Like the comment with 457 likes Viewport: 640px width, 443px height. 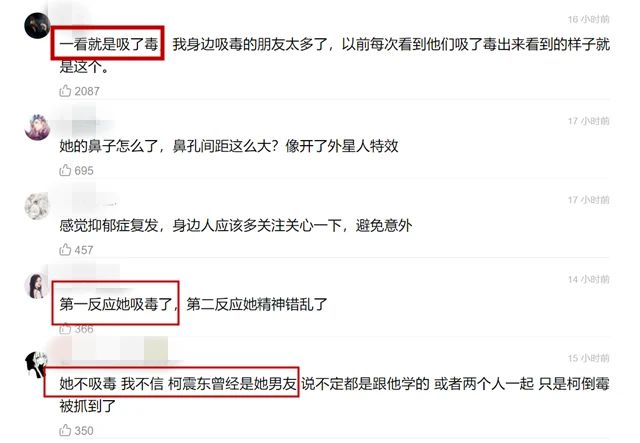pos(65,249)
